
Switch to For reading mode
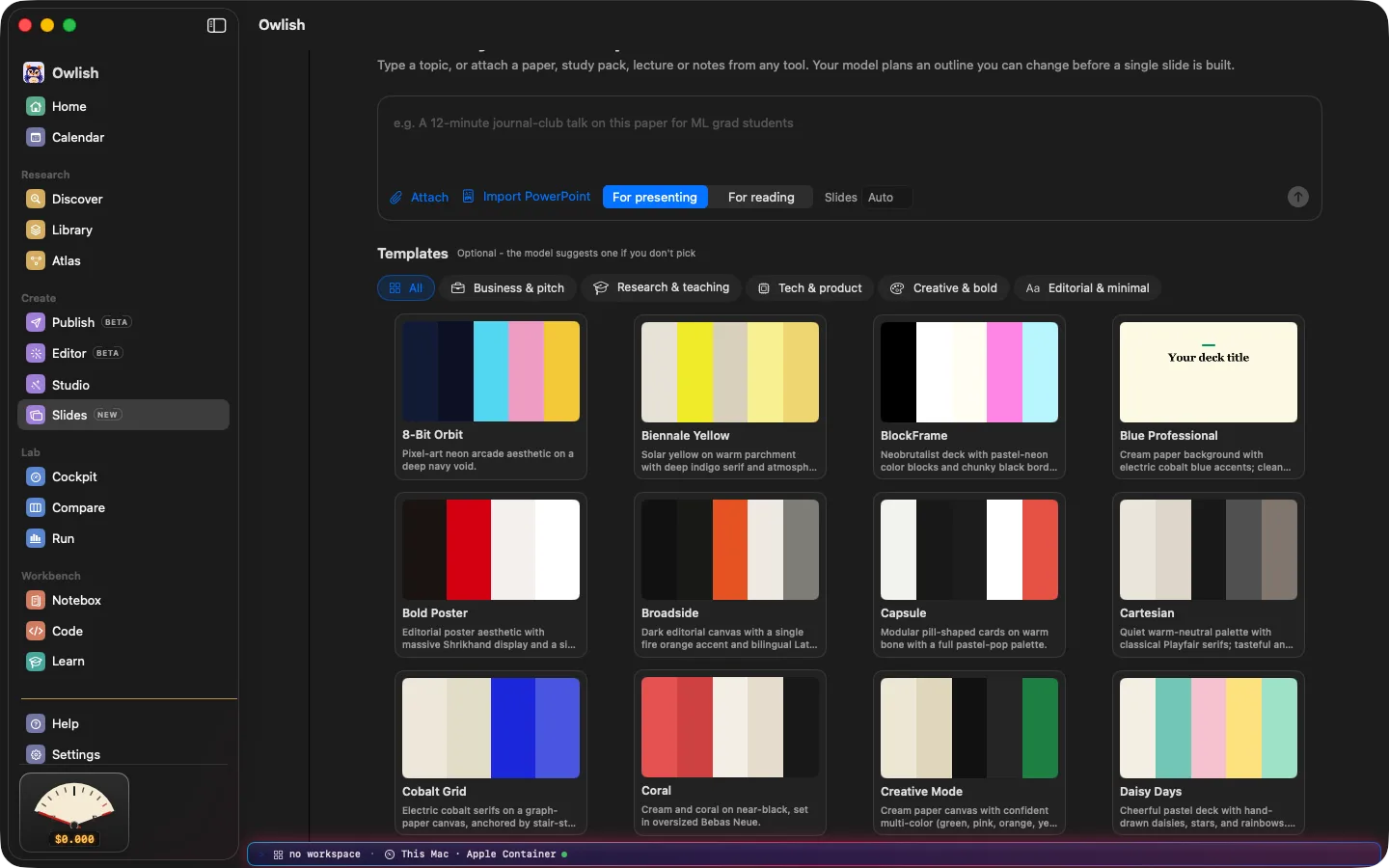coord(761,197)
